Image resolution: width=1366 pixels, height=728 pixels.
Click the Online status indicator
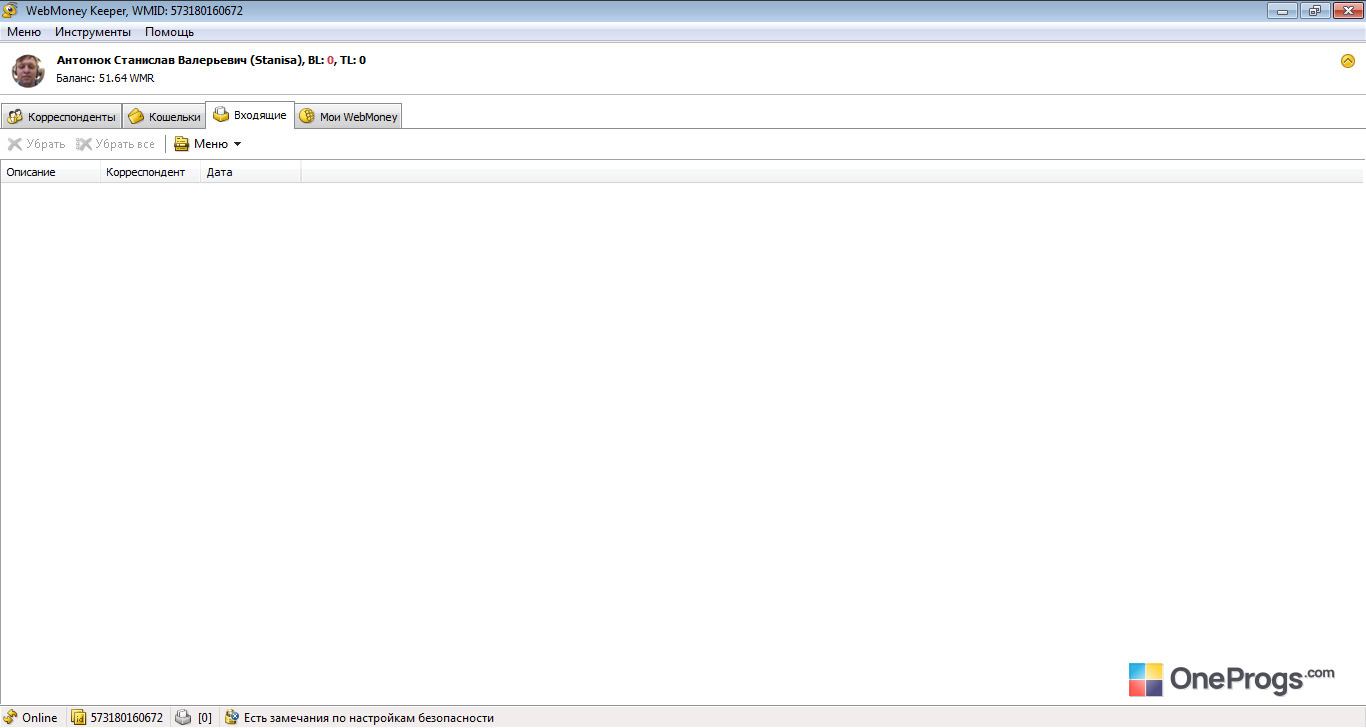point(31,717)
